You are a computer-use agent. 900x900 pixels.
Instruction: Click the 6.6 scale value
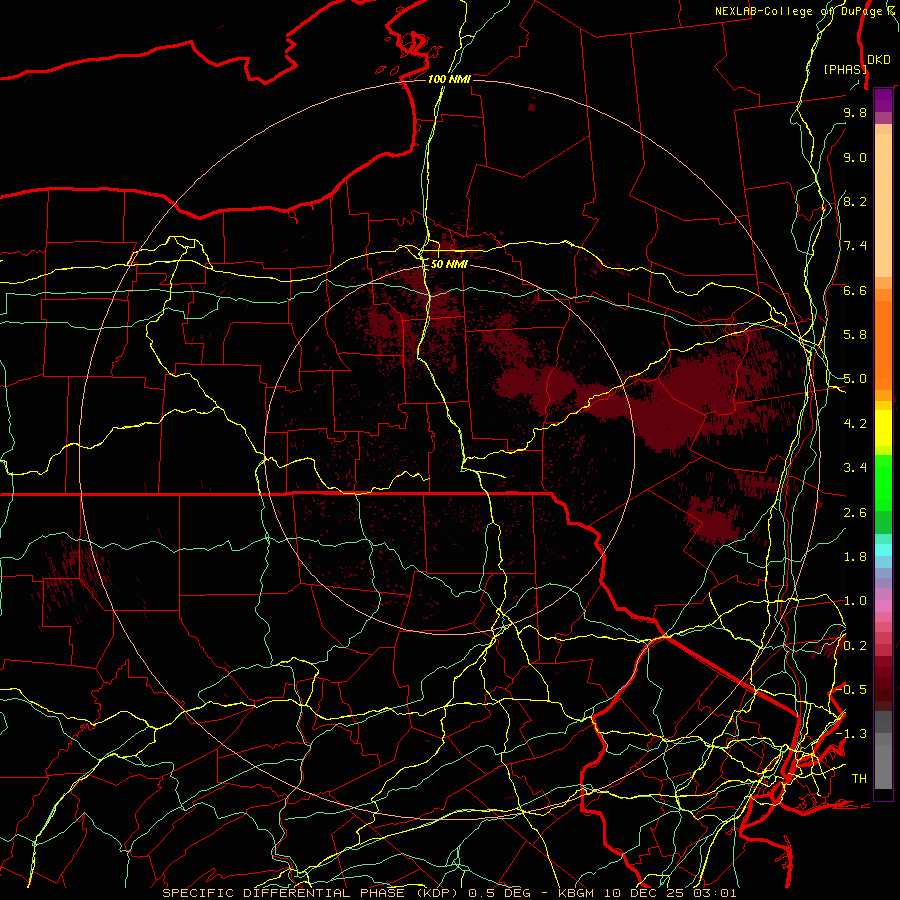(855, 290)
